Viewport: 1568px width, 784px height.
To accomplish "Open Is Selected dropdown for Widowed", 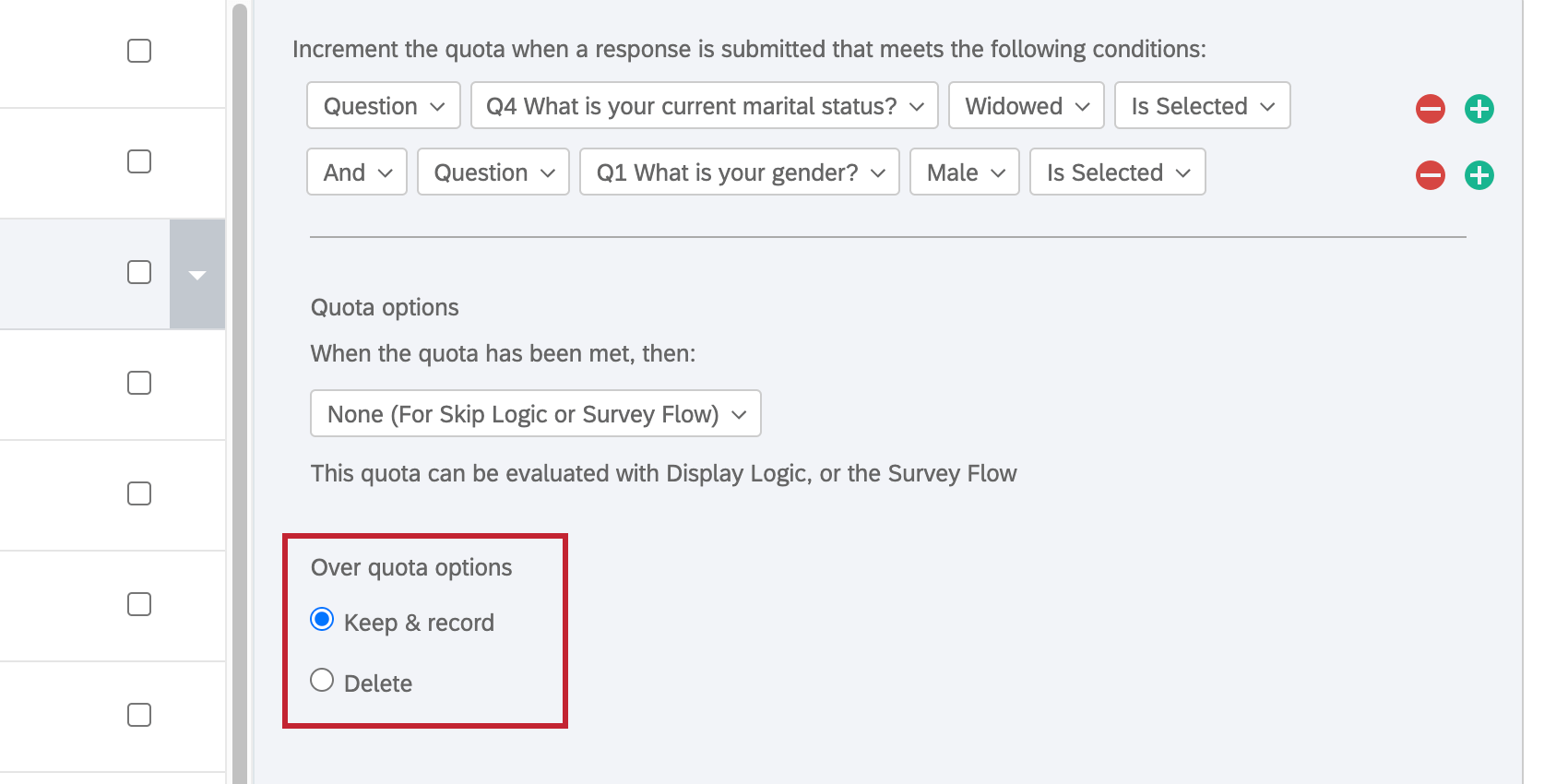I will pos(1203,105).
